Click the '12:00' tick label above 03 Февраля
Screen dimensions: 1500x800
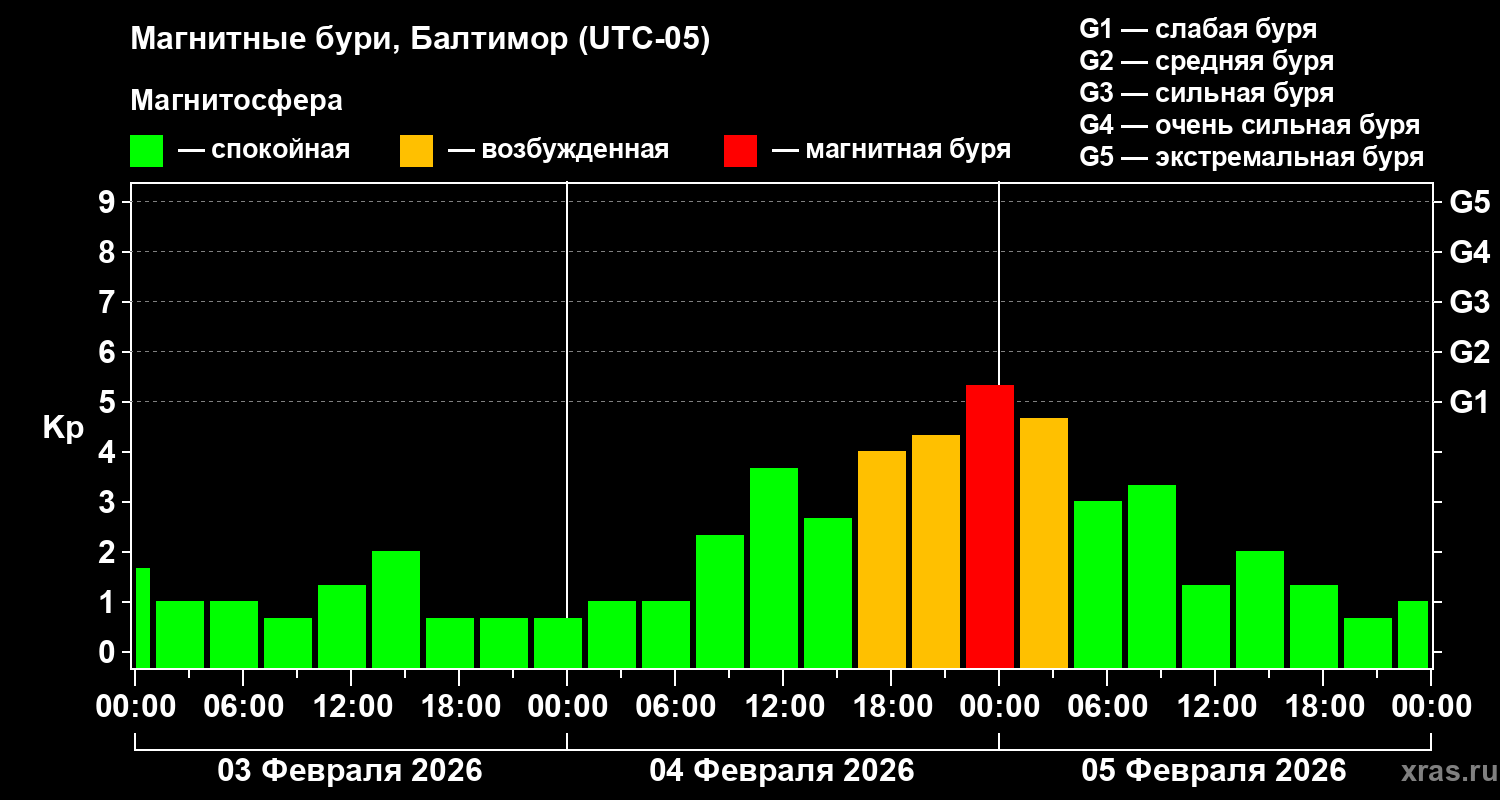point(351,707)
